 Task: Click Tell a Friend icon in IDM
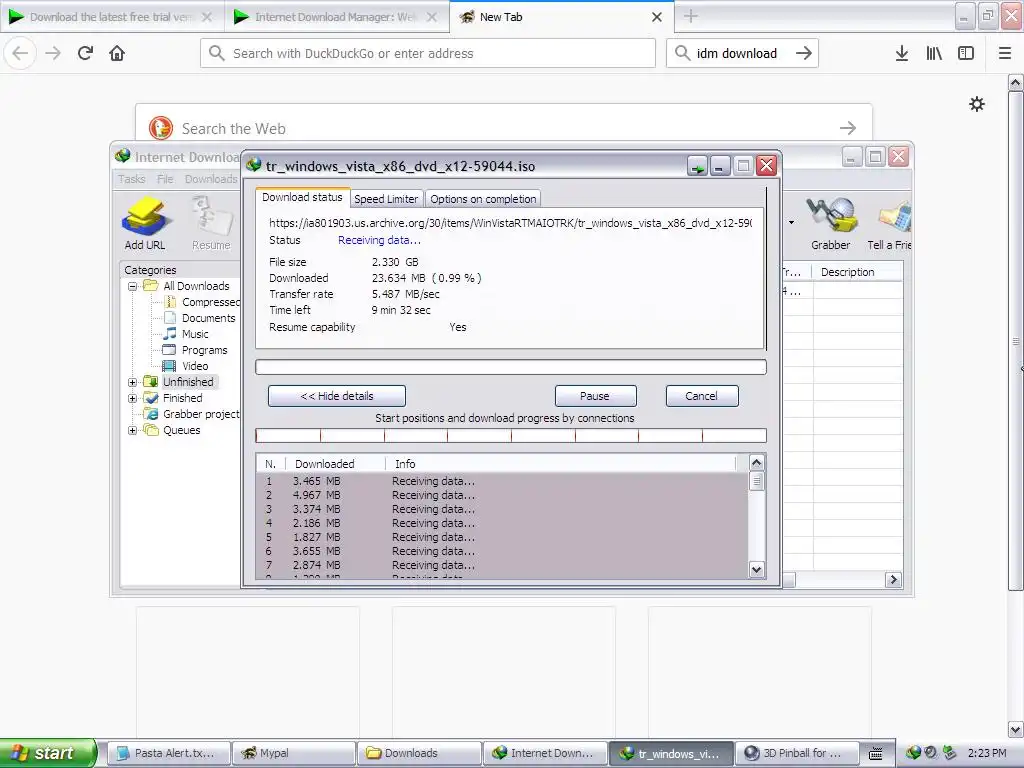click(x=889, y=223)
